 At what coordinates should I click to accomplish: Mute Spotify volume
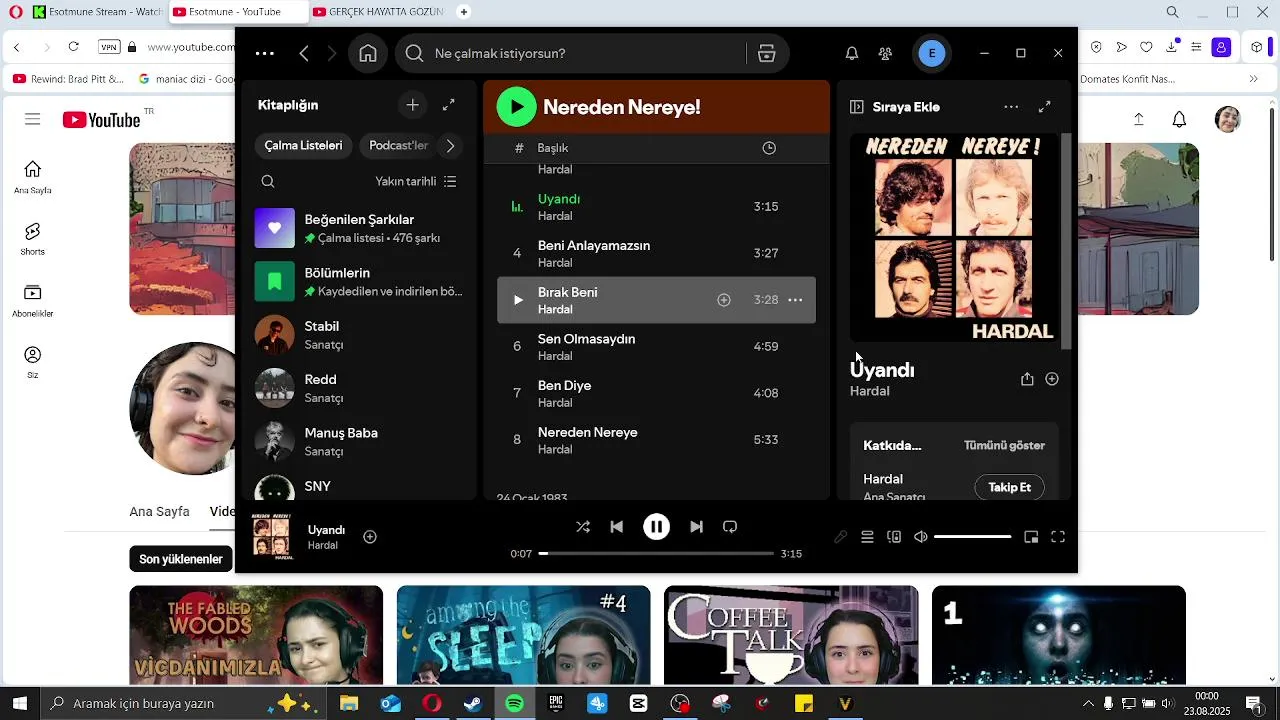[x=921, y=537]
